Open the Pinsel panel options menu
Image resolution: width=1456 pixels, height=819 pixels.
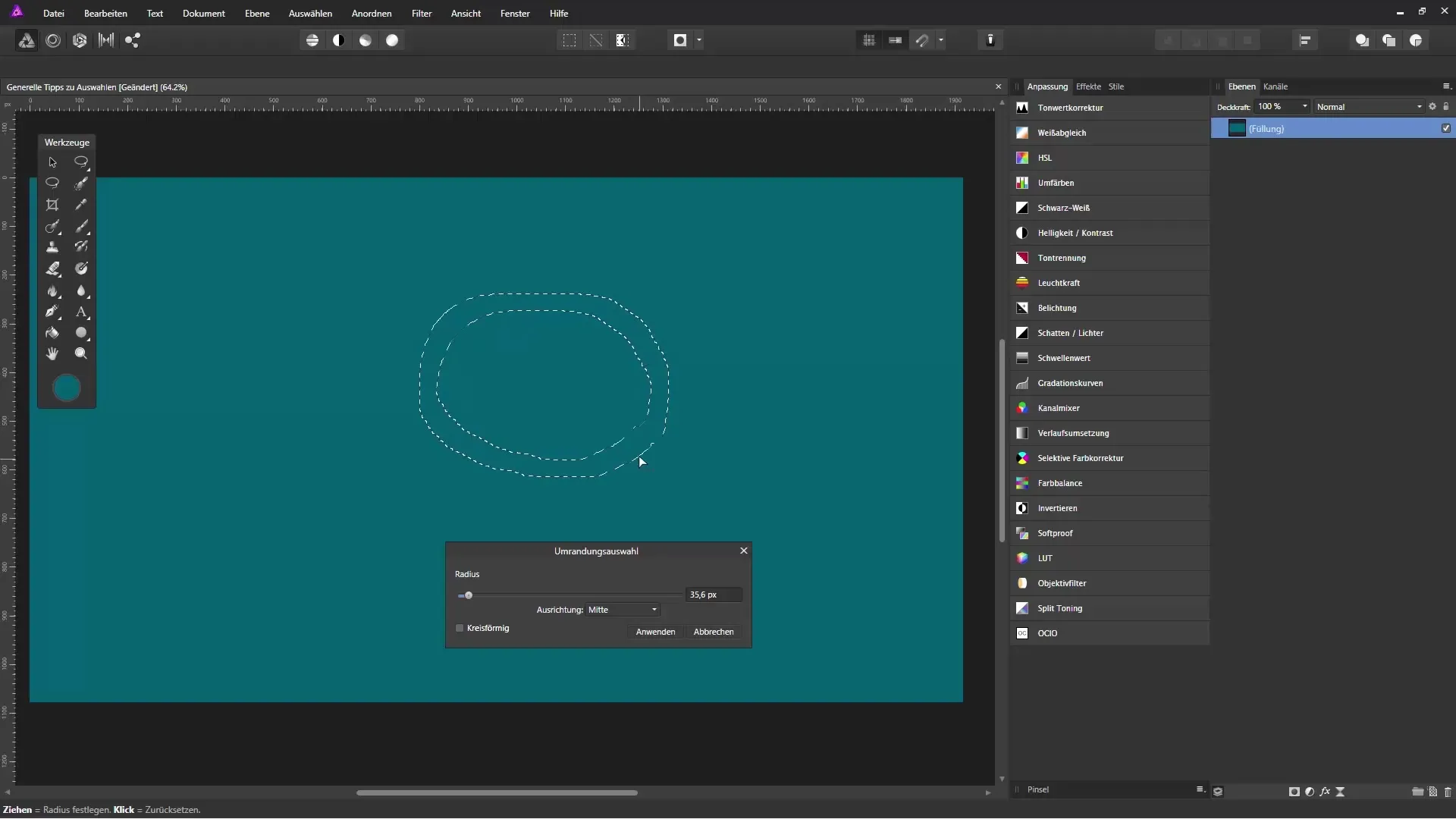[x=1200, y=789]
